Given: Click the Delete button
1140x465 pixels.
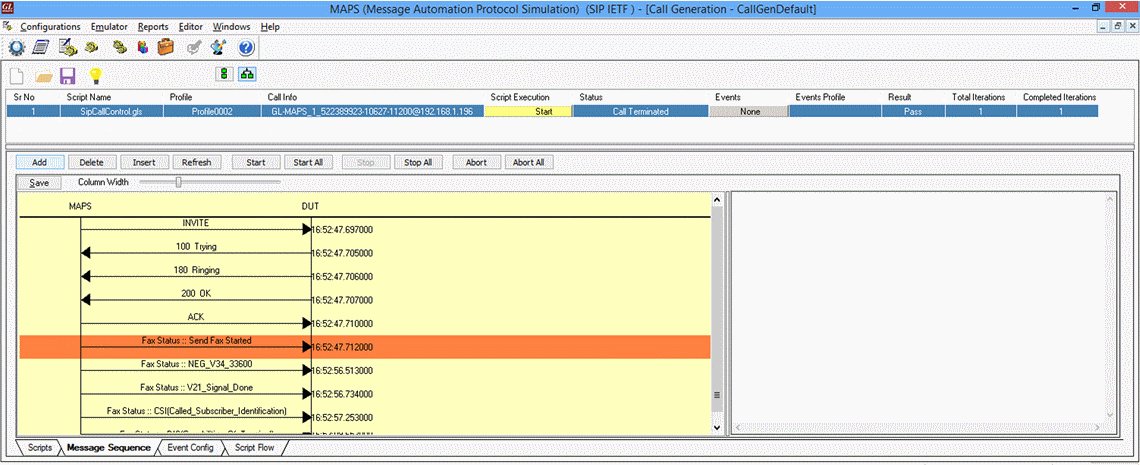Looking at the screenshot, I should [91, 162].
